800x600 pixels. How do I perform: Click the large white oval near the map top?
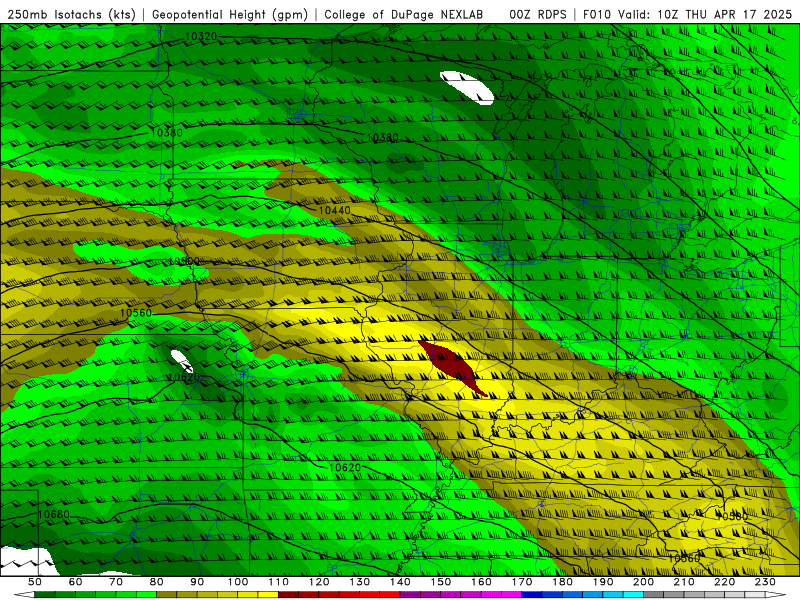pos(467,88)
